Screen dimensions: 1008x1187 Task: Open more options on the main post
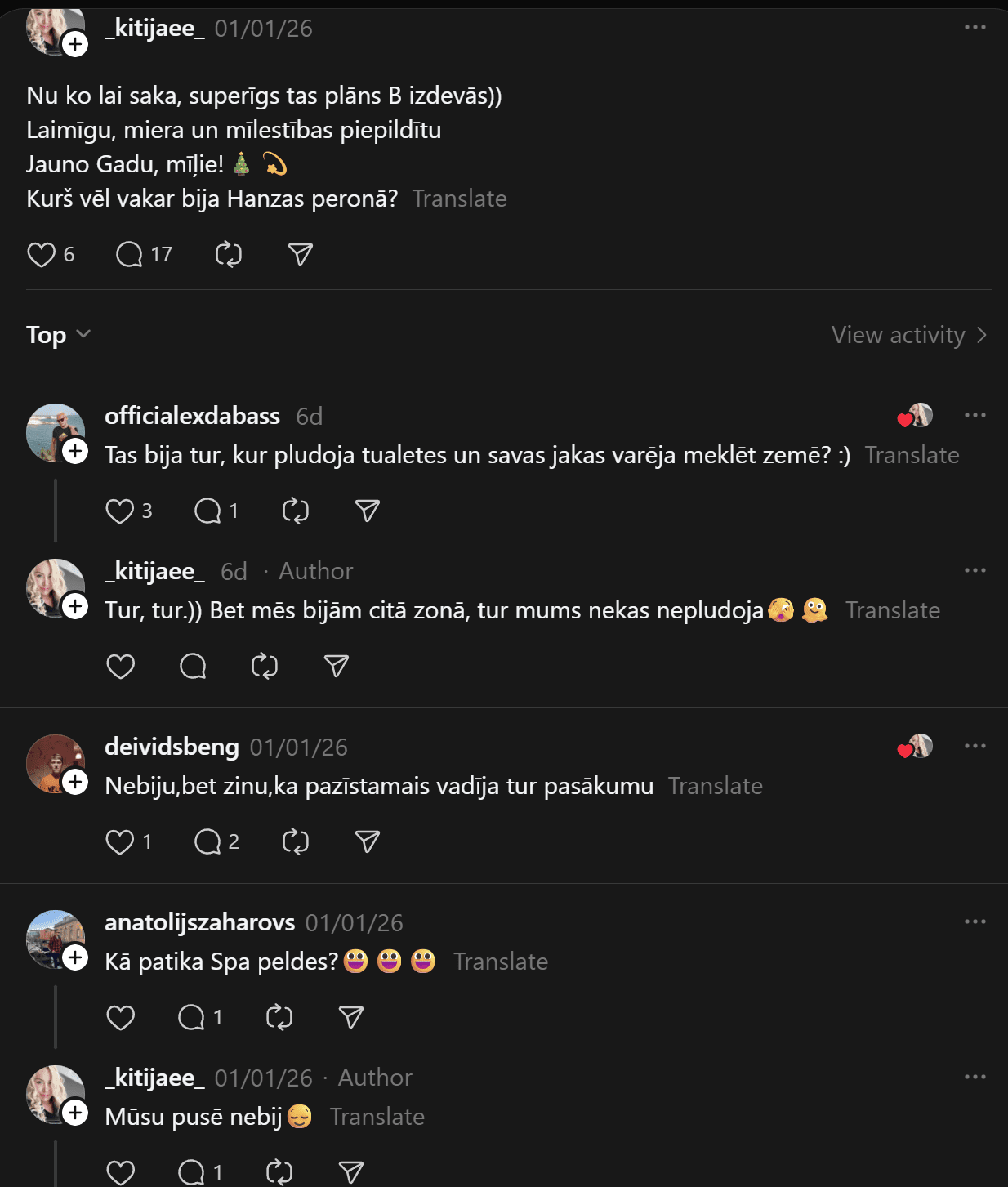click(x=975, y=27)
